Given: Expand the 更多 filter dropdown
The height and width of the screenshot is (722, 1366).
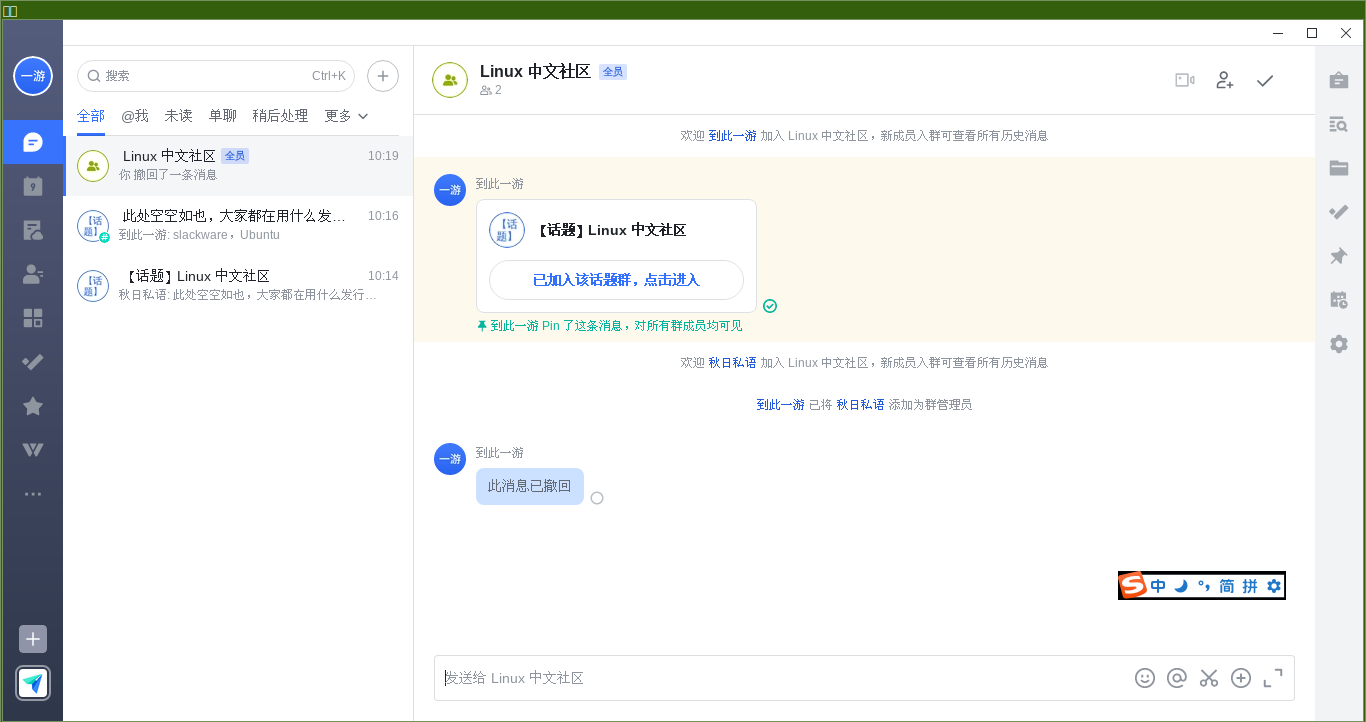Looking at the screenshot, I should [x=346, y=116].
